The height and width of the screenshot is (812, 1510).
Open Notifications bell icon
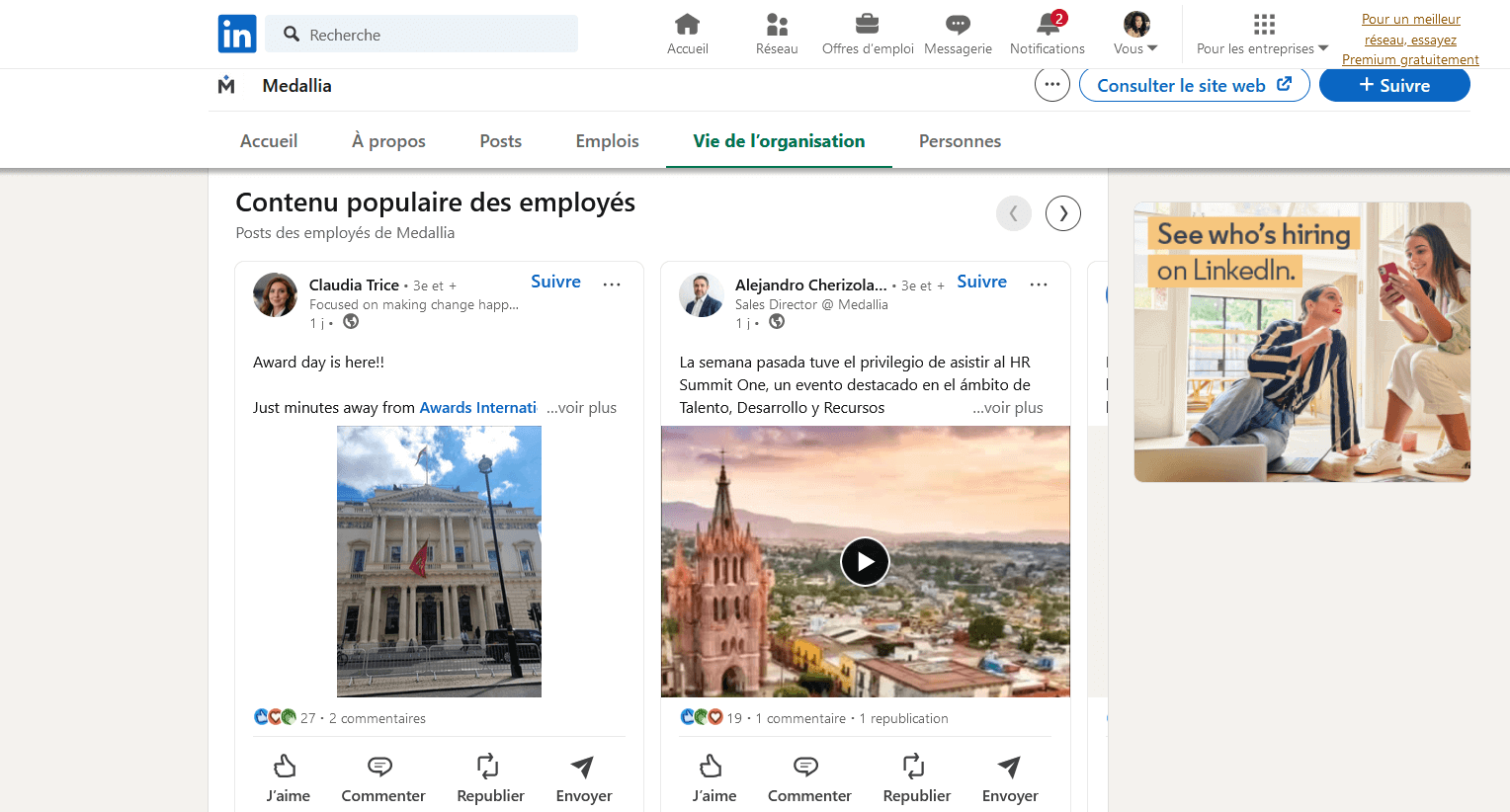(1048, 24)
